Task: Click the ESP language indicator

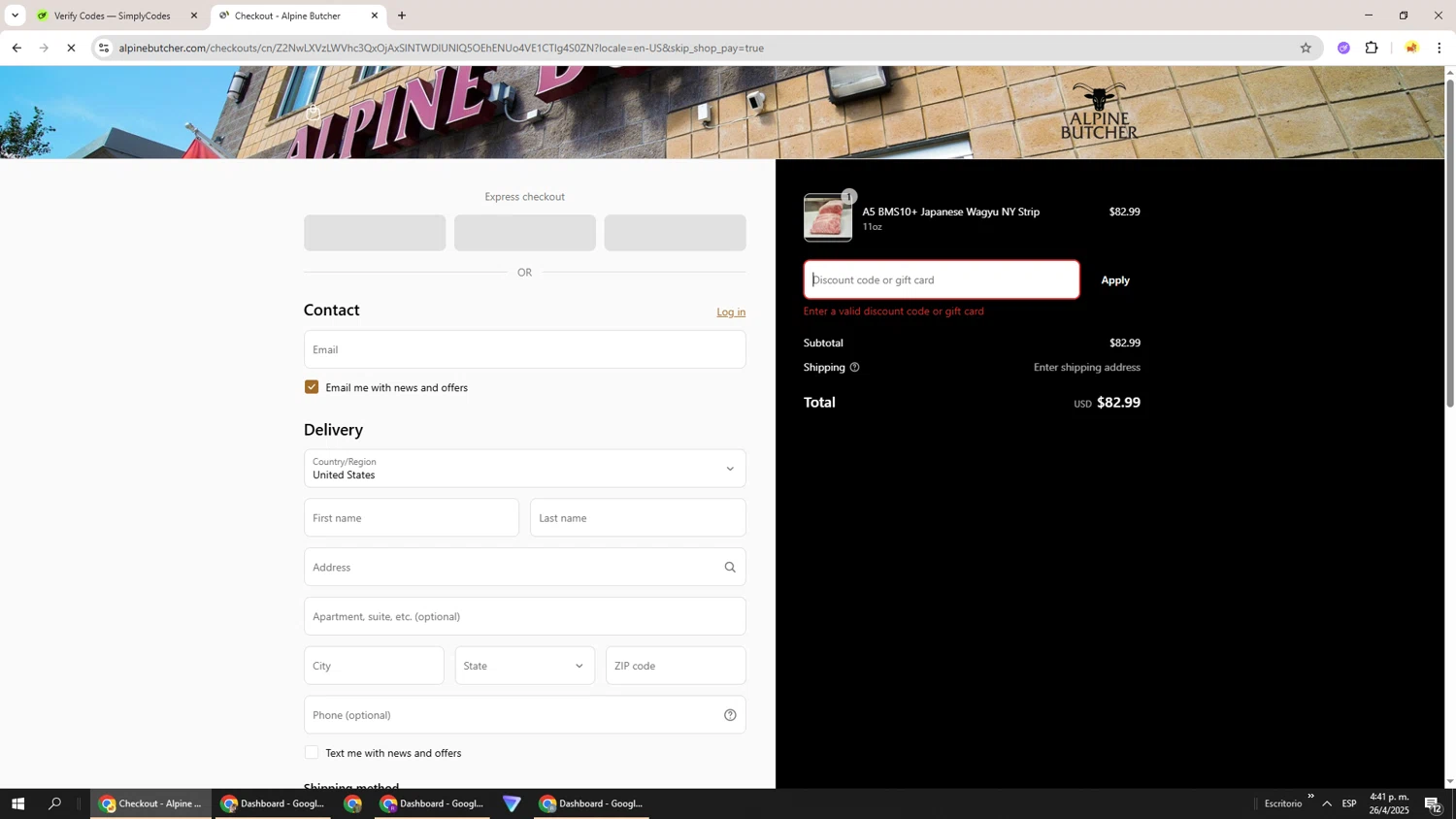Action: pyautogui.click(x=1349, y=803)
